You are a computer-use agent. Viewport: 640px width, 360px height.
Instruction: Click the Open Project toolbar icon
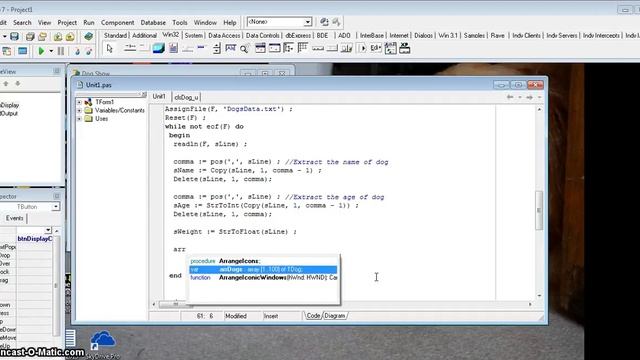pyautogui.click(x=42, y=37)
